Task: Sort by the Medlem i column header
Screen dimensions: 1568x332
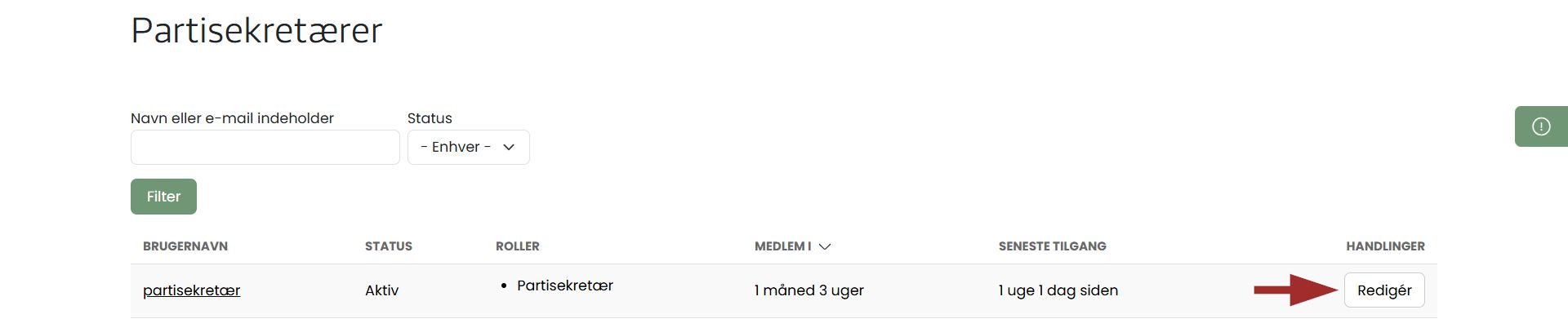Action: [x=782, y=246]
